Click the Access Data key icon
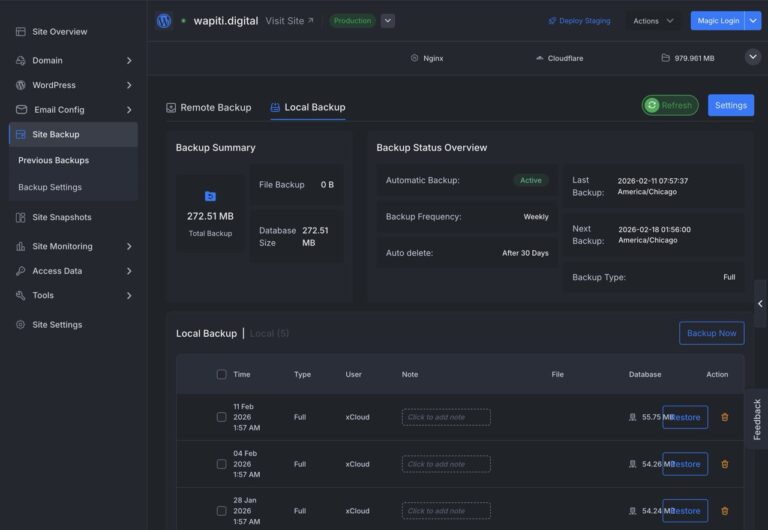 pos(21,271)
